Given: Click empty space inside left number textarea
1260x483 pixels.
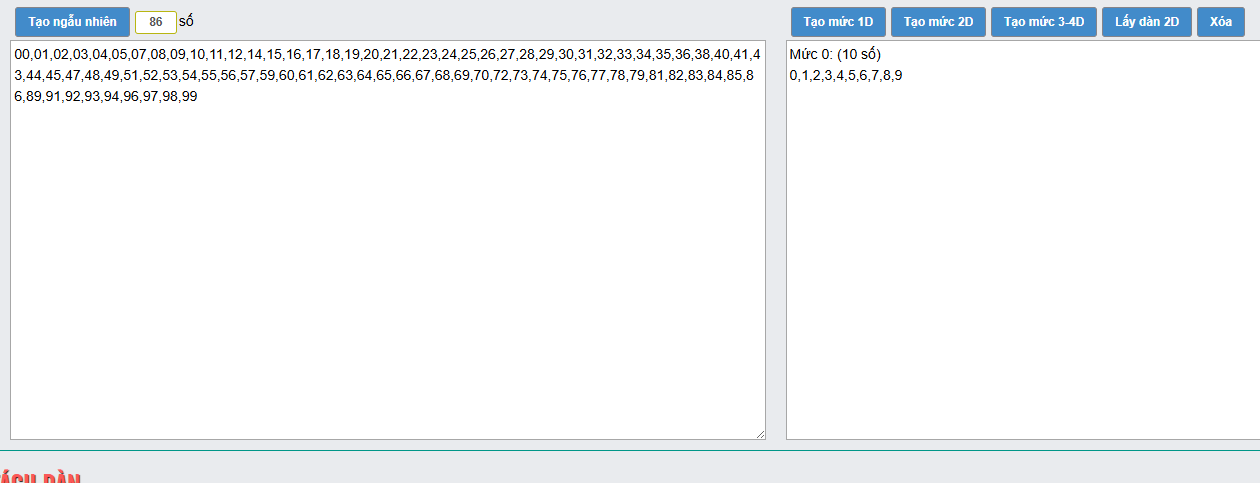Looking at the screenshot, I should click(388, 270).
